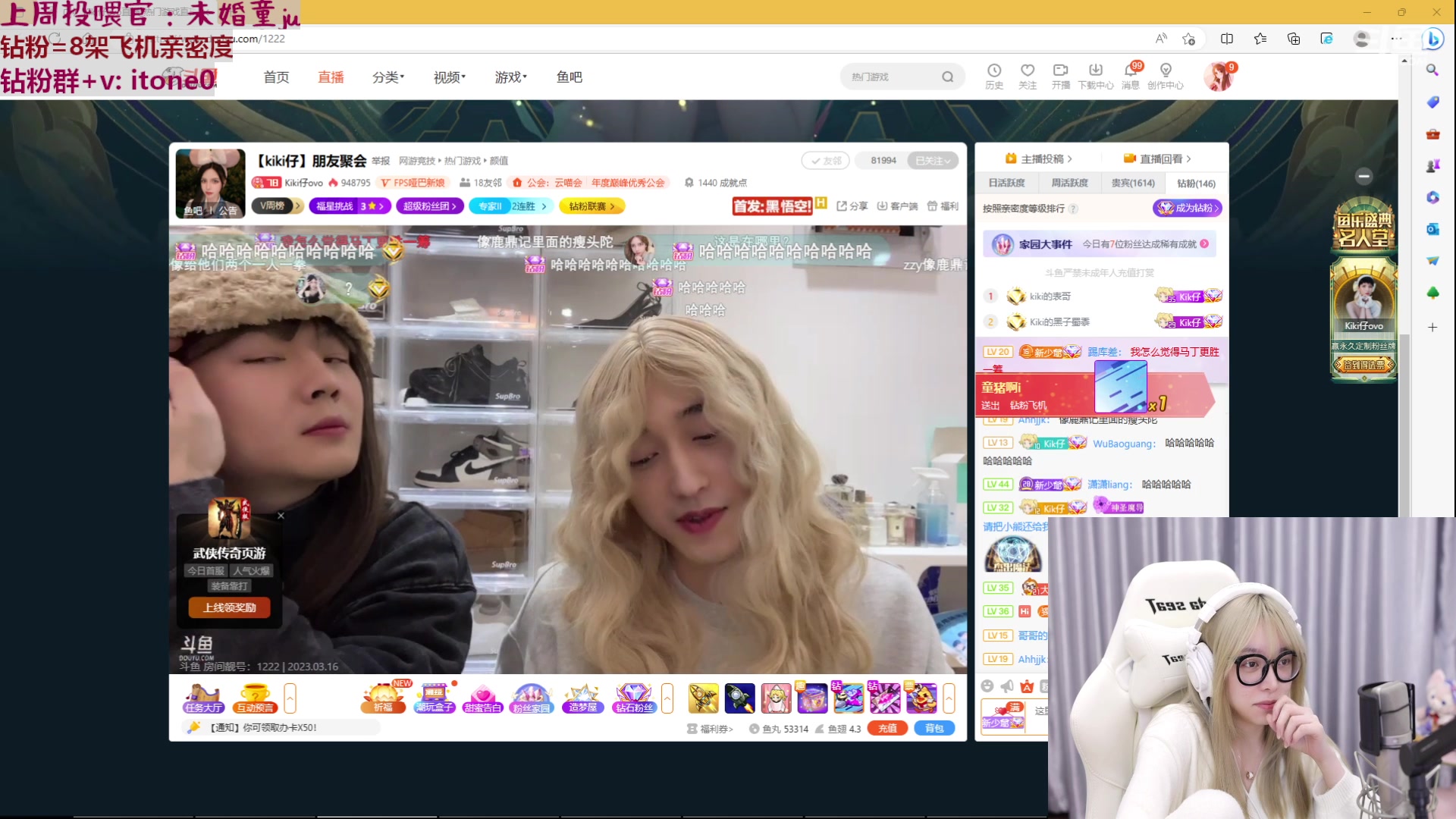
Task: Open browser favorites star icon
Action: coord(1260,39)
